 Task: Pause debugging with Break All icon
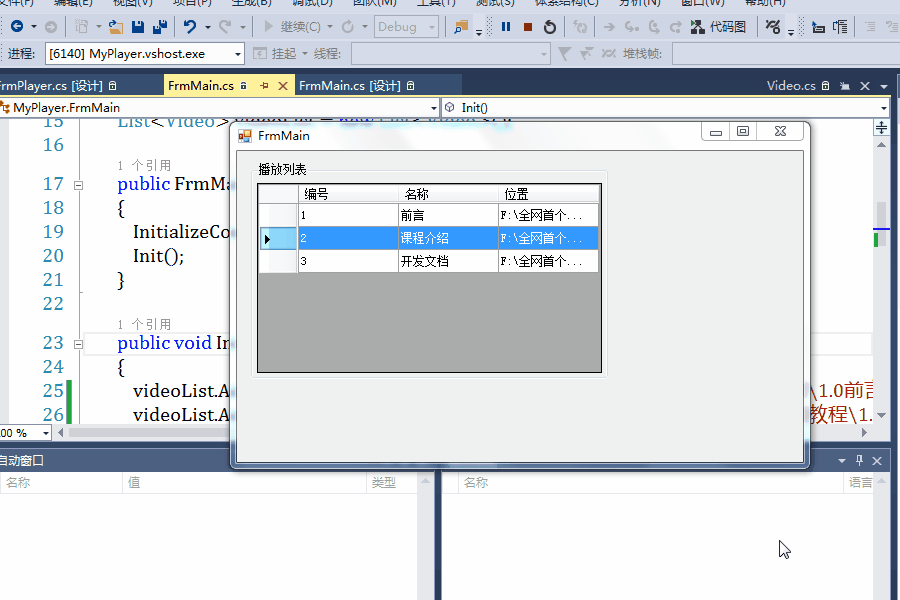[x=506, y=26]
